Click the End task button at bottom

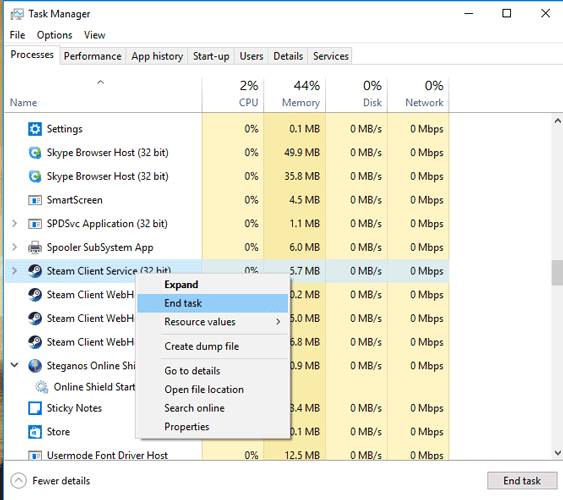pos(522,481)
